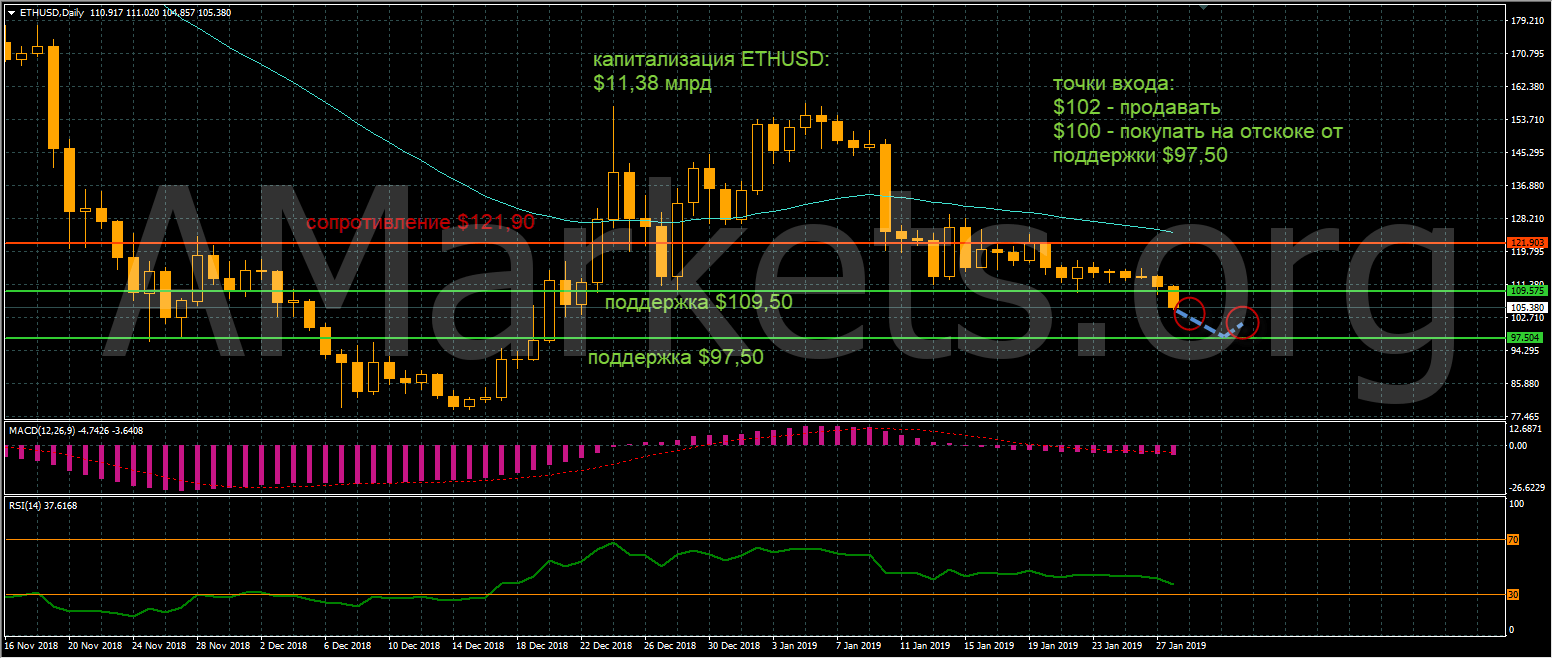
Task: Click the '$100 - покупать на отскоке от' line
Action: pyautogui.click(x=1197, y=132)
